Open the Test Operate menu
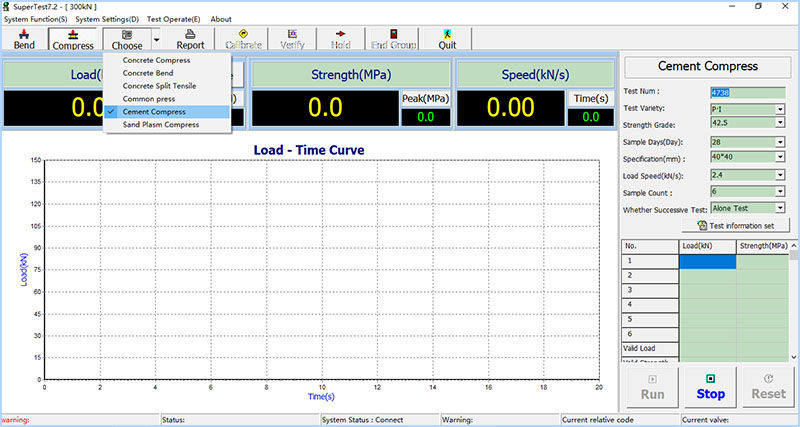 (173, 19)
